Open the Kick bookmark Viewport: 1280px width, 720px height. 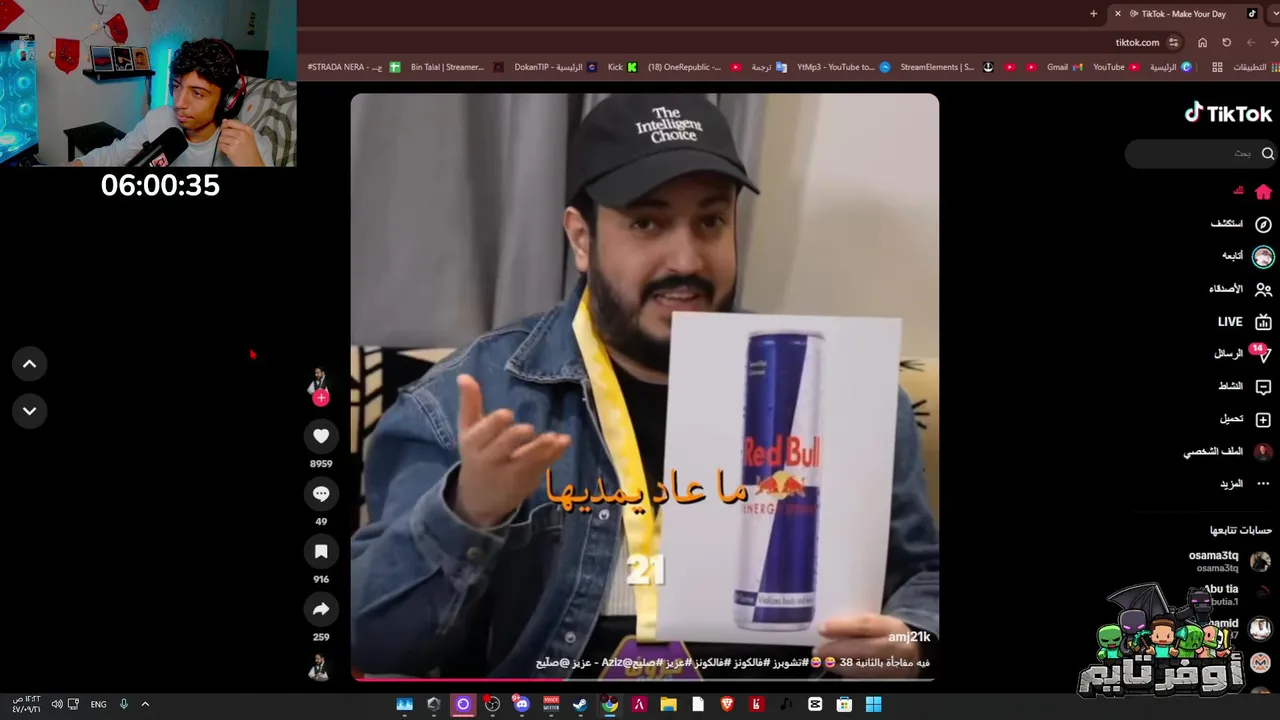coord(622,67)
